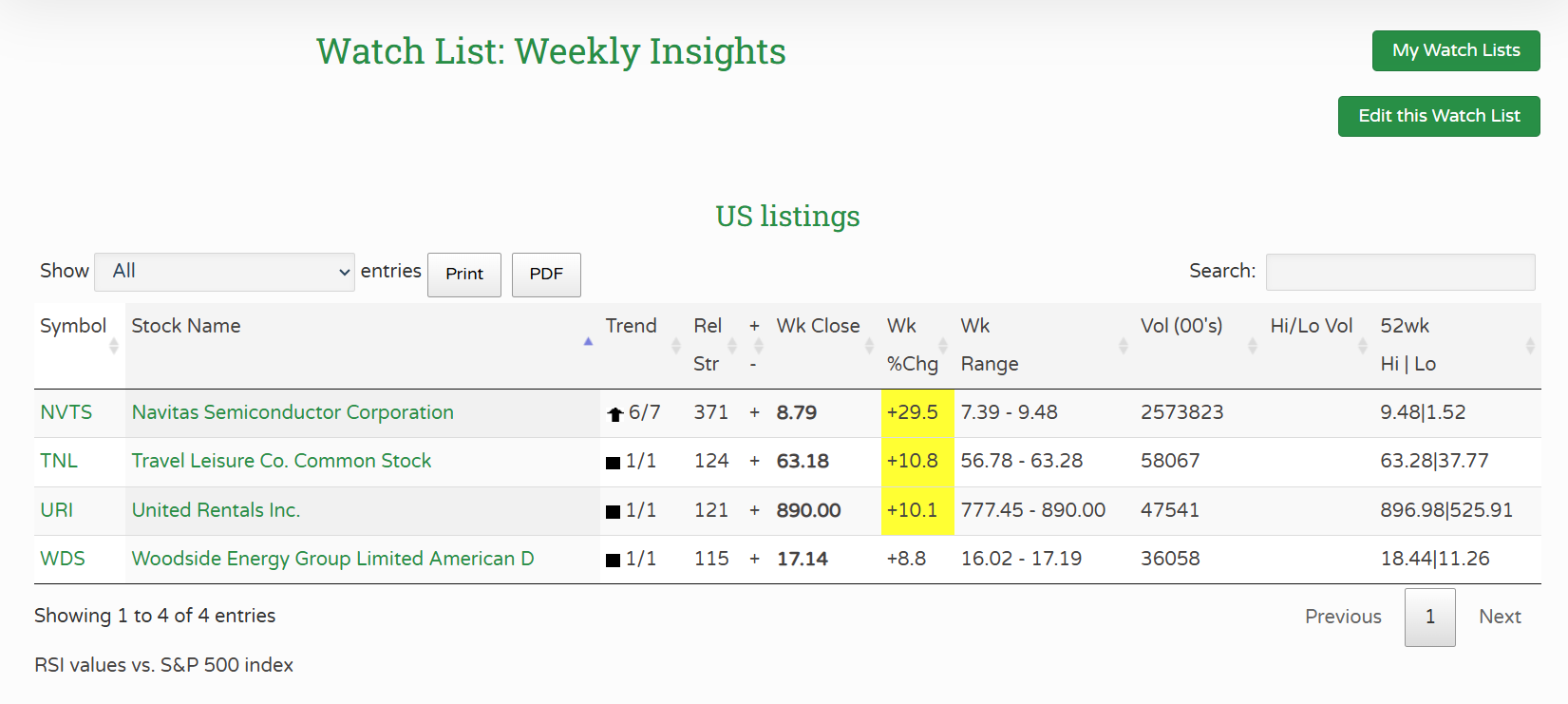The image size is (1568, 704).
Task: Sort by Wk %Chg column arrows
Action: coord(943,345)
